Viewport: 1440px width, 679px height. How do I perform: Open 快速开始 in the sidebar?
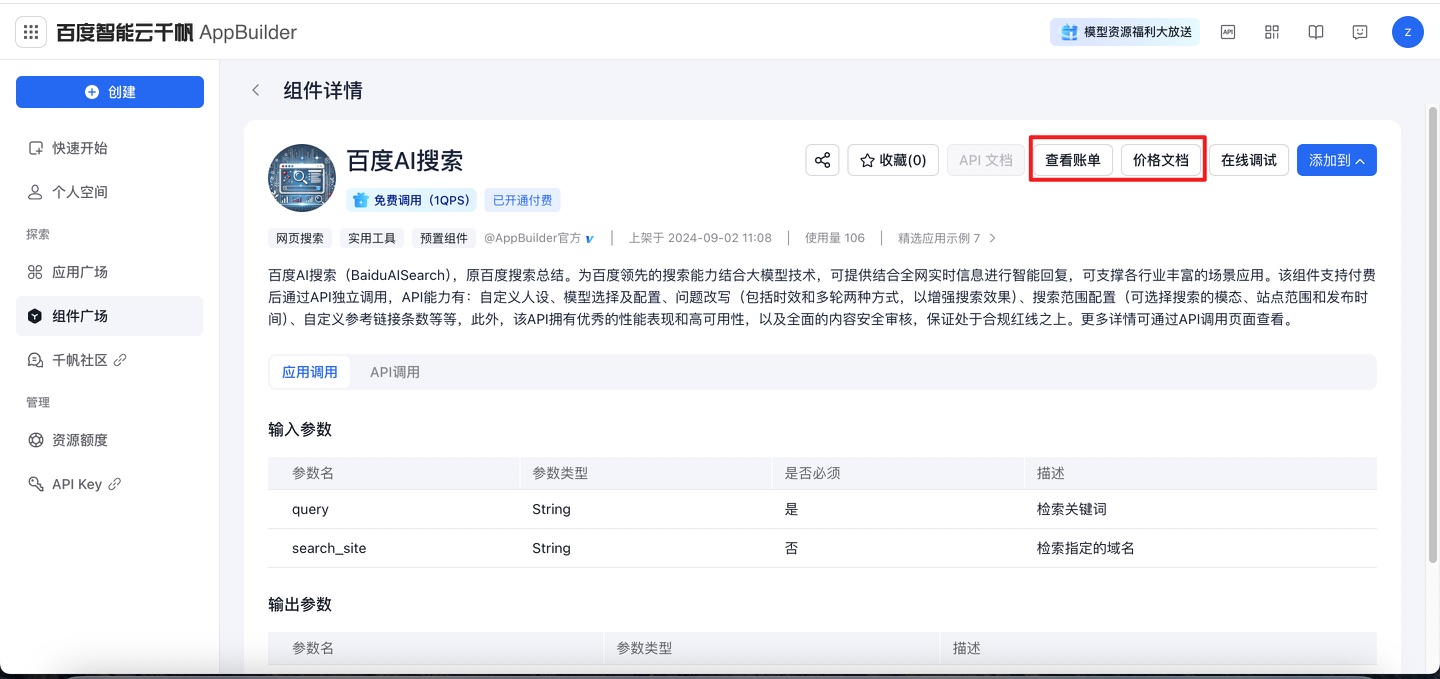110,148
